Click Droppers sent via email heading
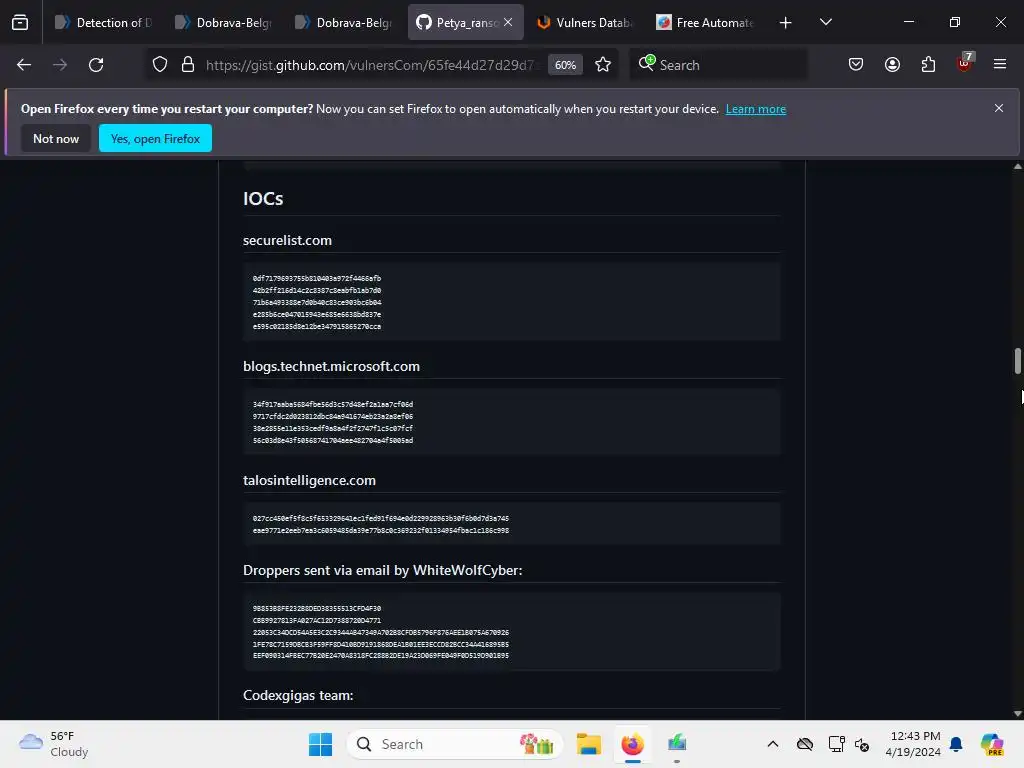The width and height of the screenshot is (1024, 768). pyautogui.click(x=383, y=570)
